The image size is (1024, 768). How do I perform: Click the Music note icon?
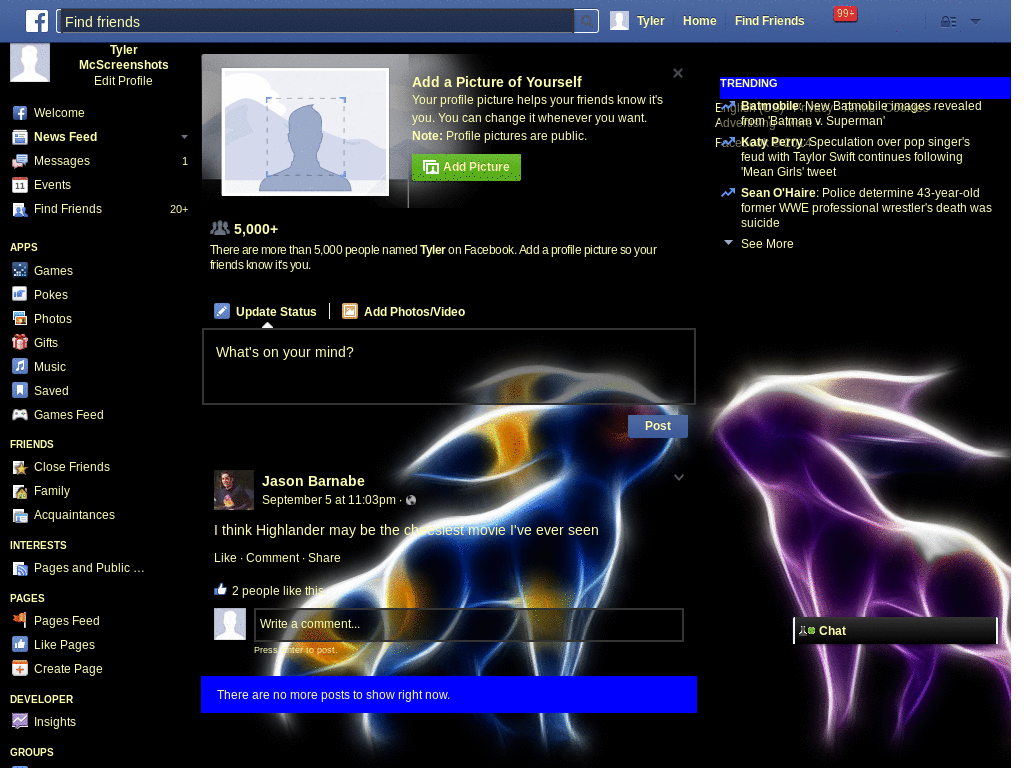(20, 367)
